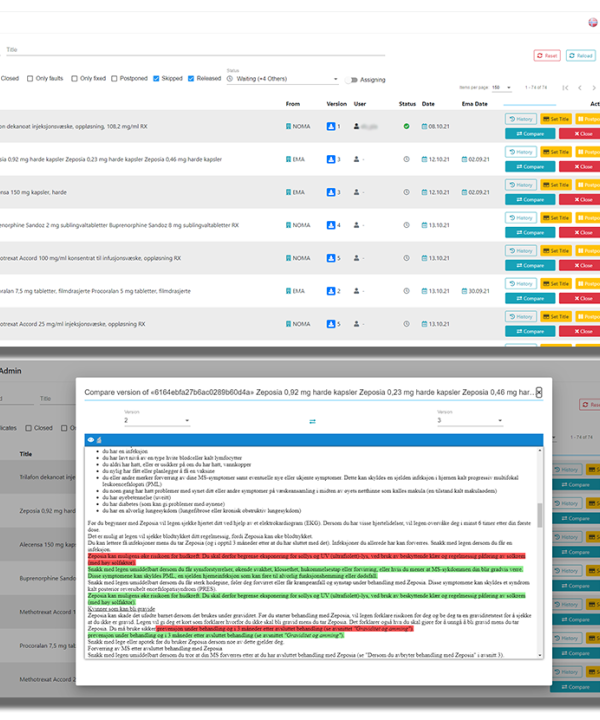Click the version icon in Buprenorphine Sandoz row

[x=331, y=225]
